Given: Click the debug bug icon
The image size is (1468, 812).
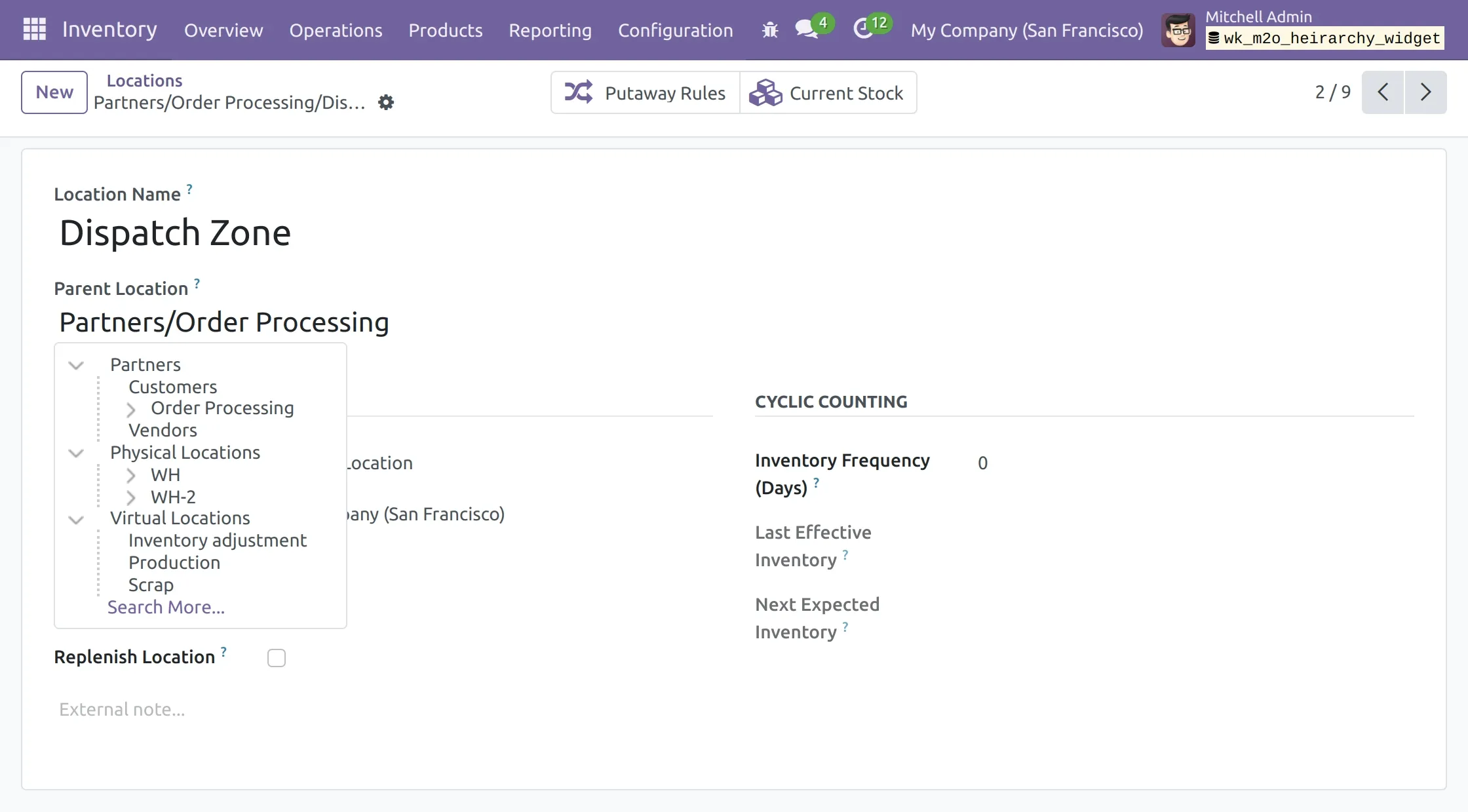Looking at the screenshot, I should click(769, 29).
